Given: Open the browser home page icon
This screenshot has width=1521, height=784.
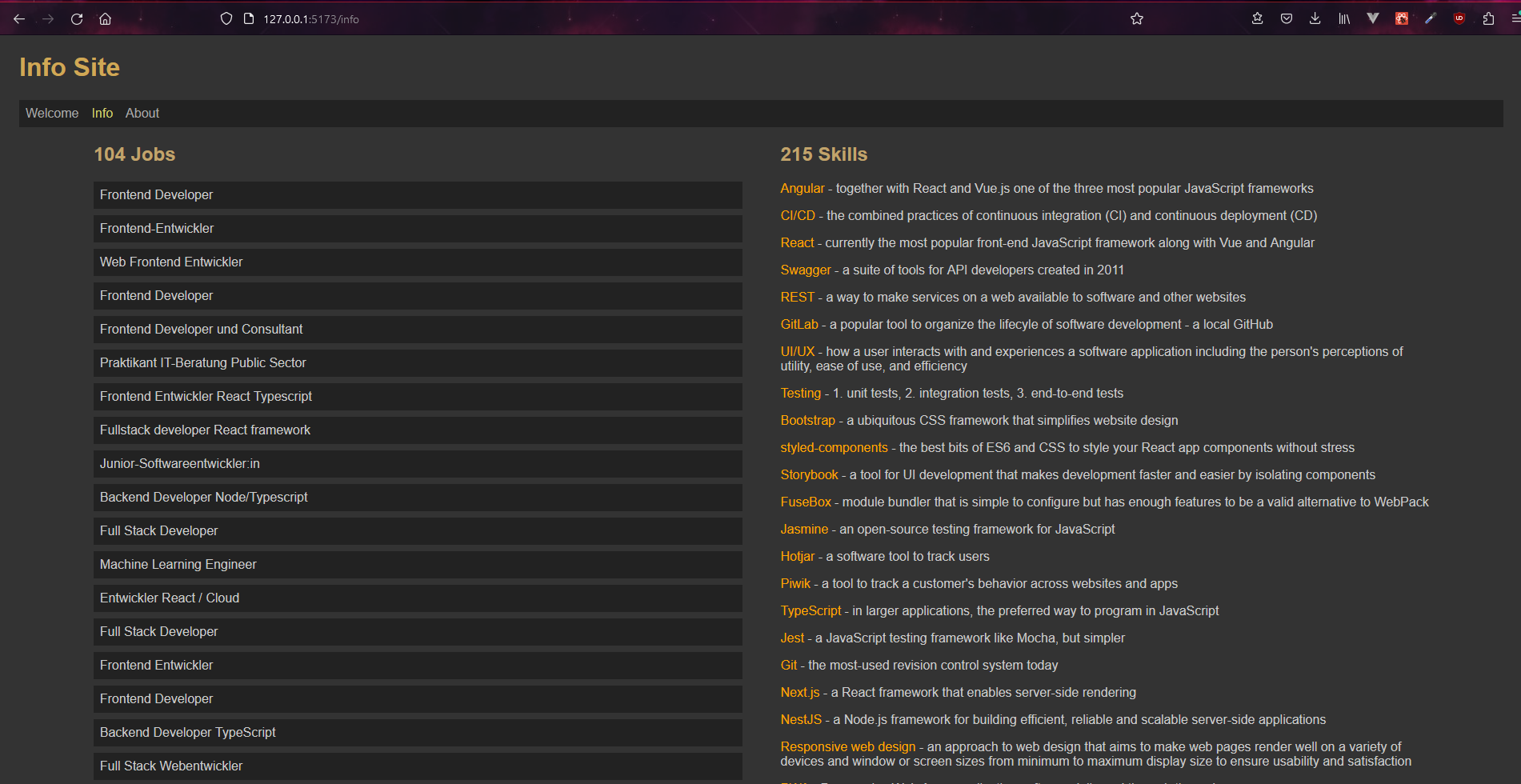Looking at the screenshot, I should (105, 19).
